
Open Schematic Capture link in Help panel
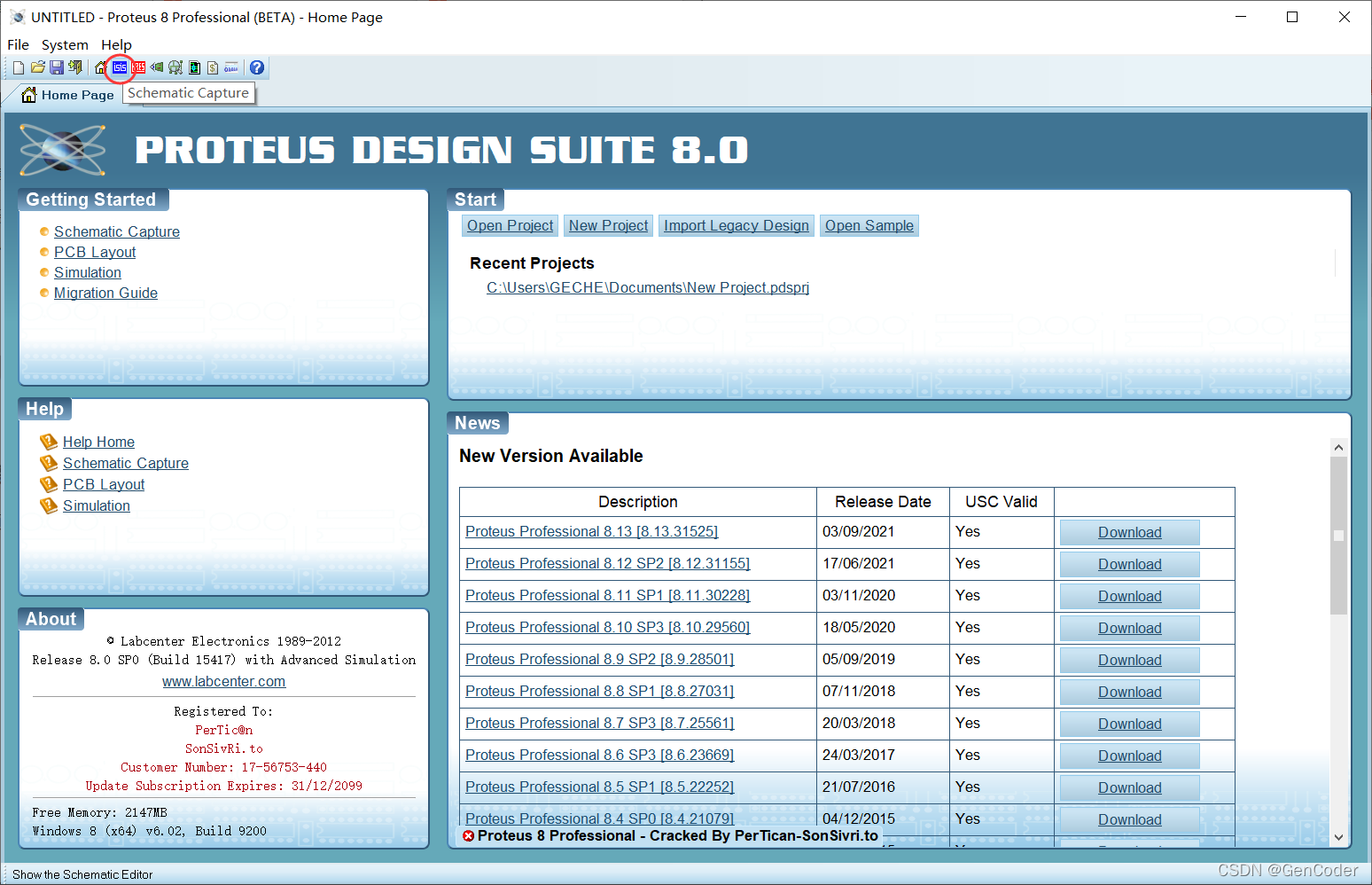[126, 463]
